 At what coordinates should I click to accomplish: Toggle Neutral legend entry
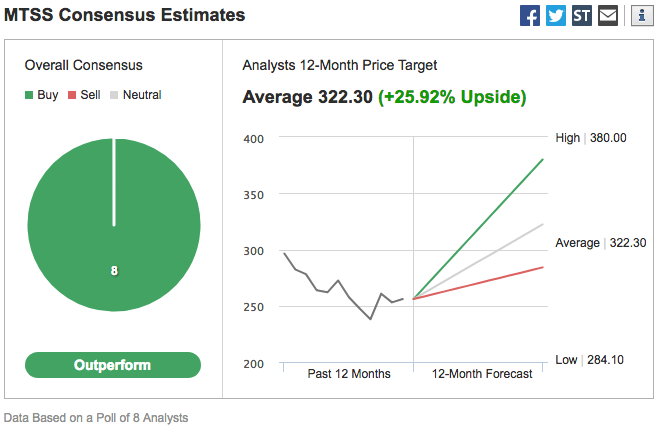[135, 95]
